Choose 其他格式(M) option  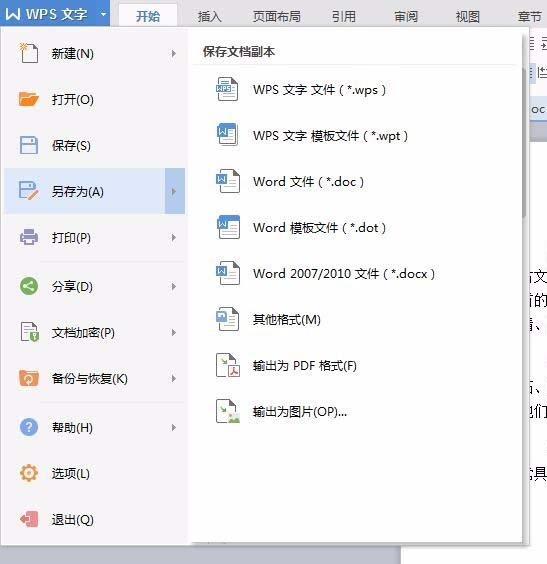coord(356,319)
